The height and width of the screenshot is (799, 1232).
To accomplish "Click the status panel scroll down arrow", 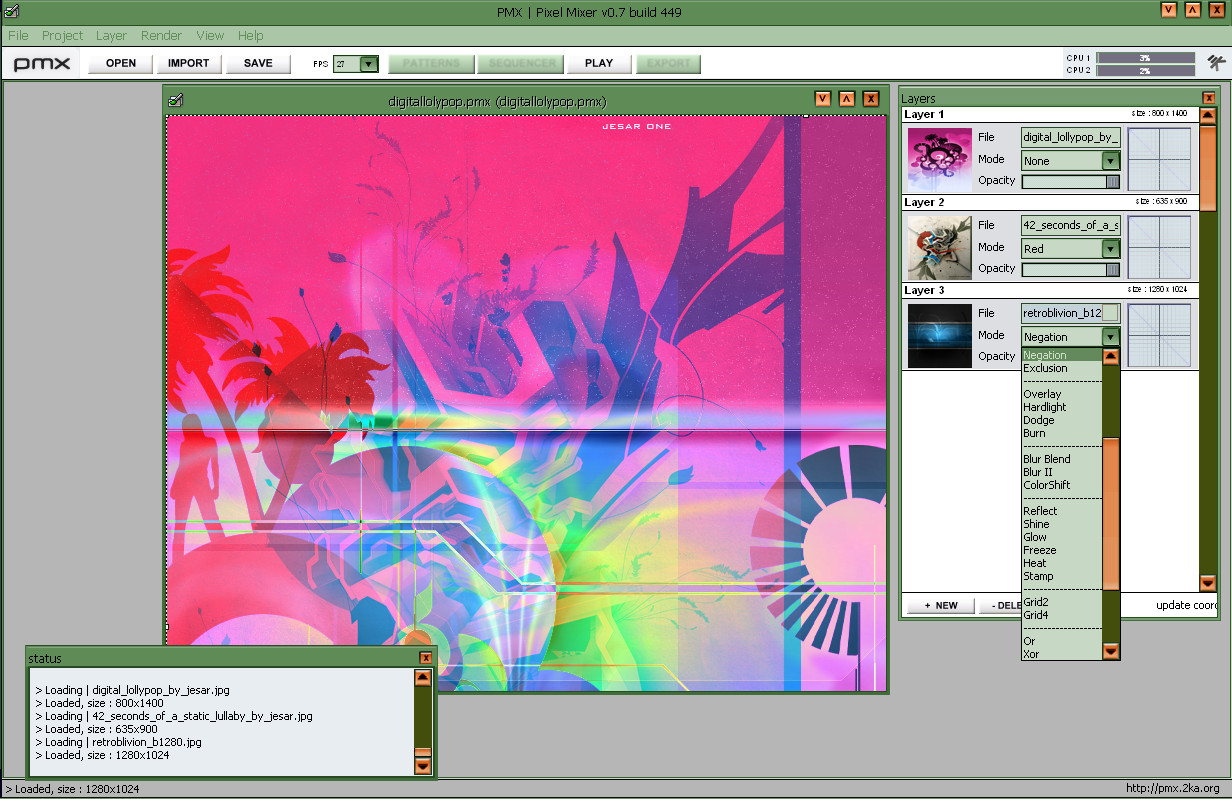I will (x=423, y=766).
